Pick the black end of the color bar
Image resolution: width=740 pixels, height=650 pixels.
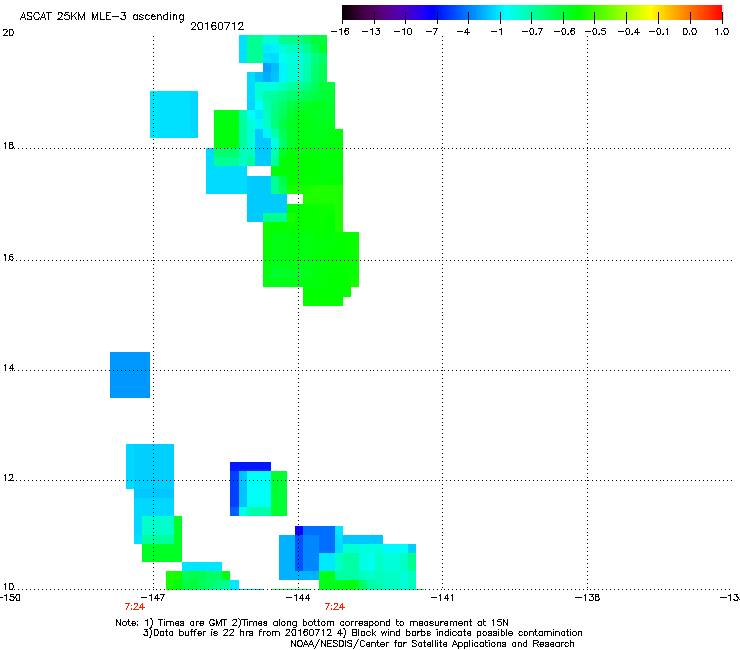(x=349, y=13)
